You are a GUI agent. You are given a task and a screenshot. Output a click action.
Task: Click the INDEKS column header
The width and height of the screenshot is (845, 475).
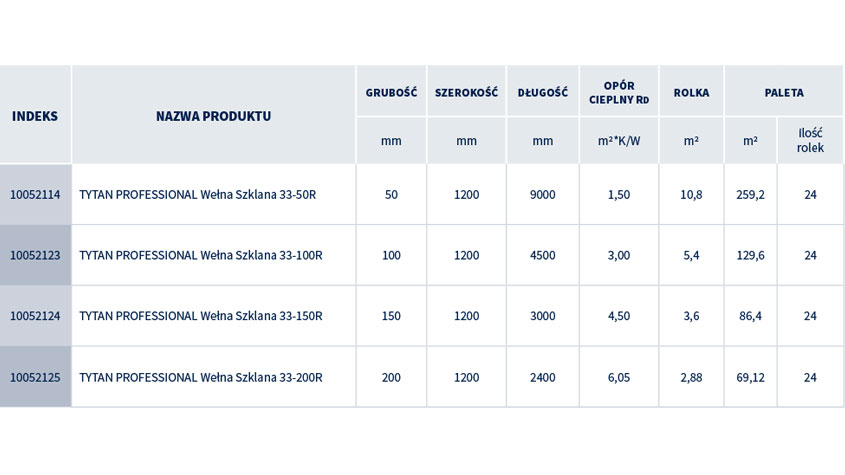pos(35,116)
